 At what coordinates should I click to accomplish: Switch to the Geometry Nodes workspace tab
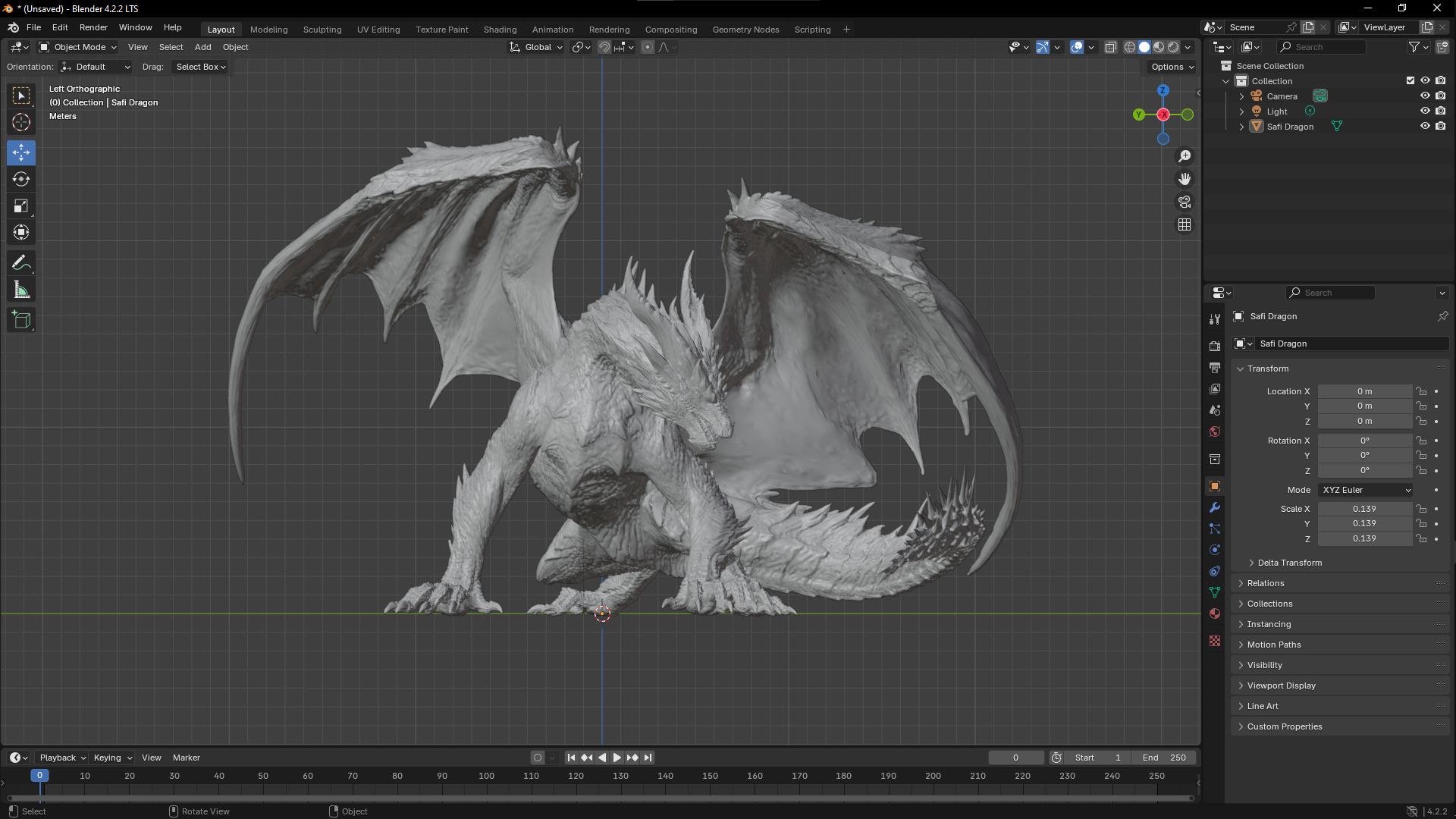tap(745, 30)
